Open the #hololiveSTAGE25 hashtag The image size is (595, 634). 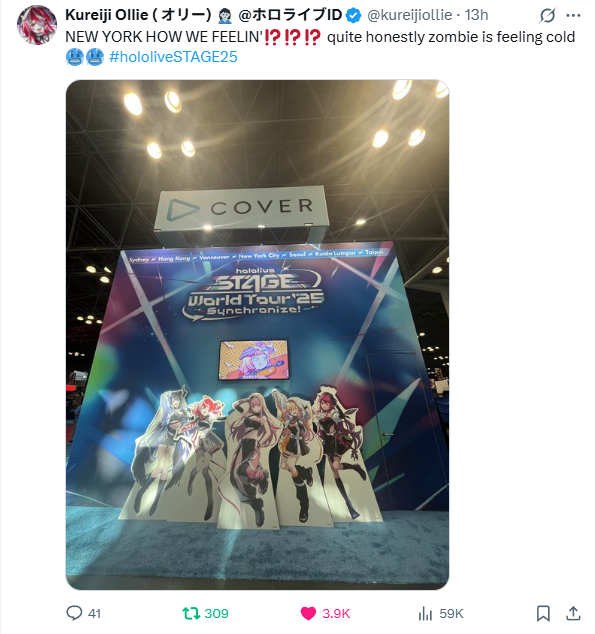(x=173, y=57)
